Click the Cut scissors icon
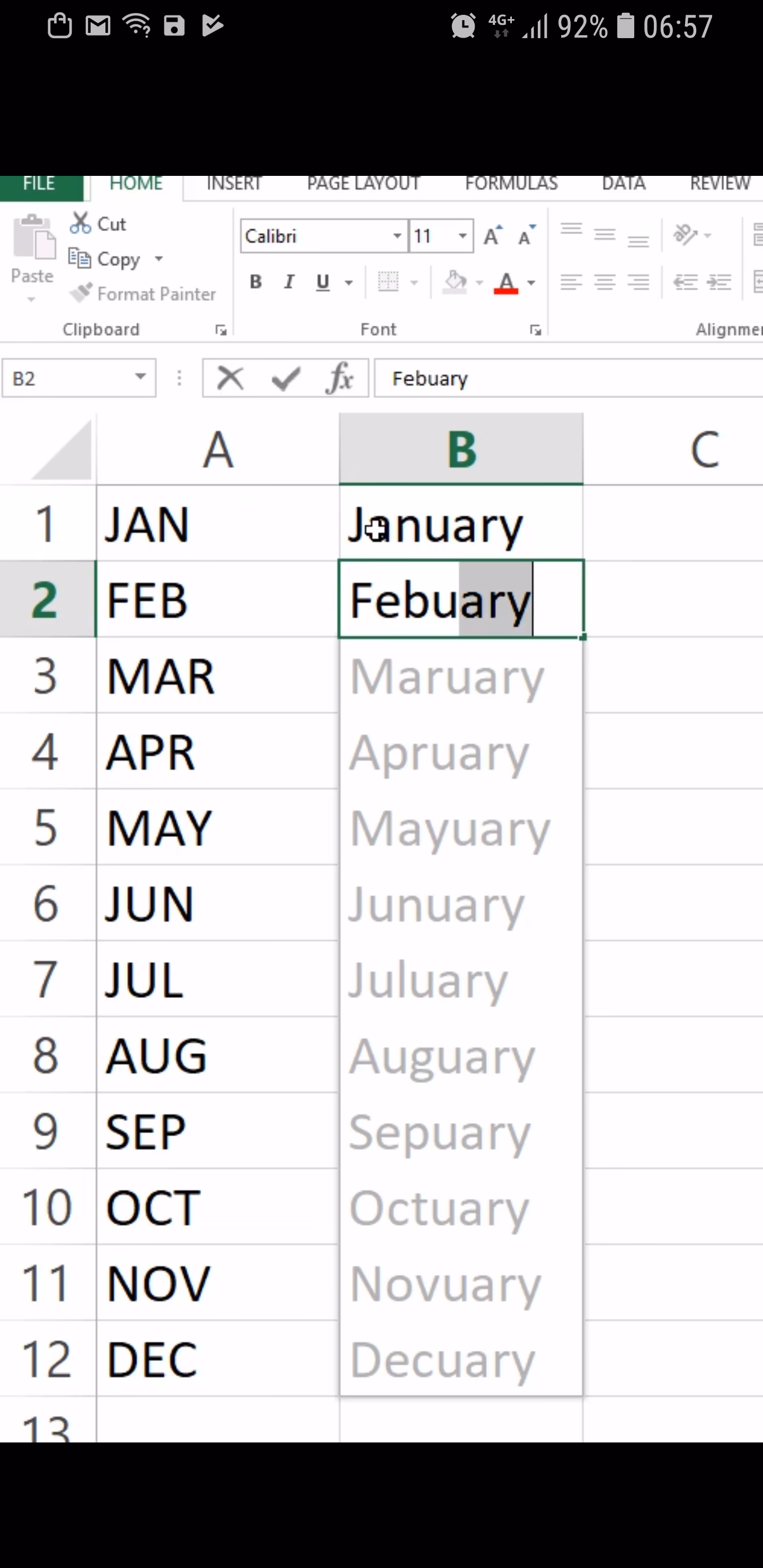The image size is (763, 1568). (80, 224)
